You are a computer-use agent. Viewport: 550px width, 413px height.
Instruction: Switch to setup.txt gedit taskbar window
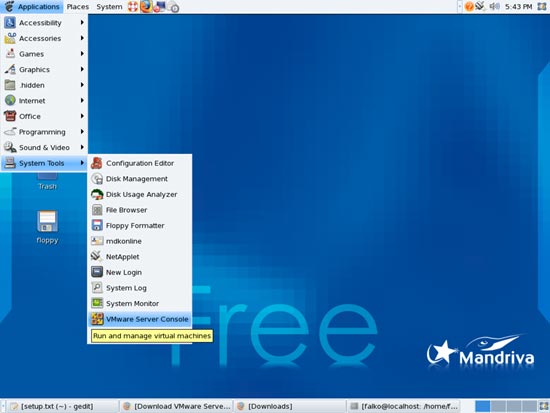point(62,406)
